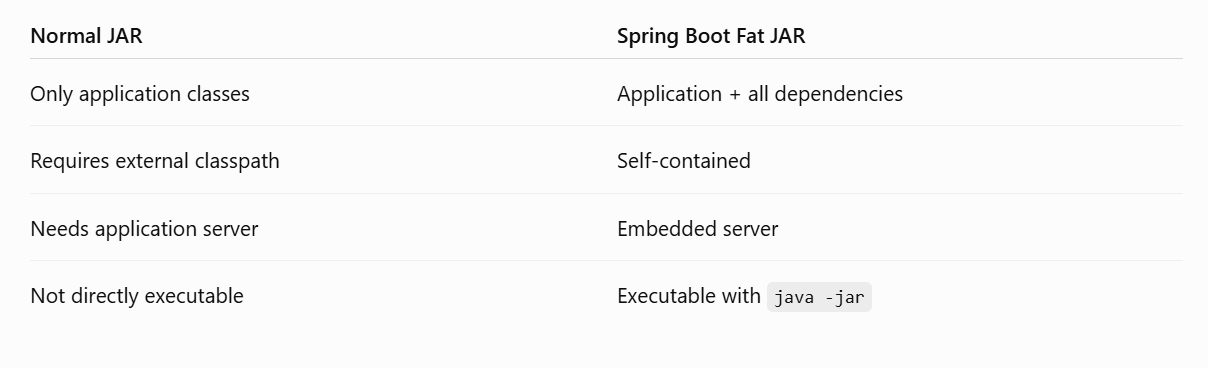The height and width of the screenshot is (368, 1208).
Task: Click the Self-contained cell
Action: pos(684,161)
